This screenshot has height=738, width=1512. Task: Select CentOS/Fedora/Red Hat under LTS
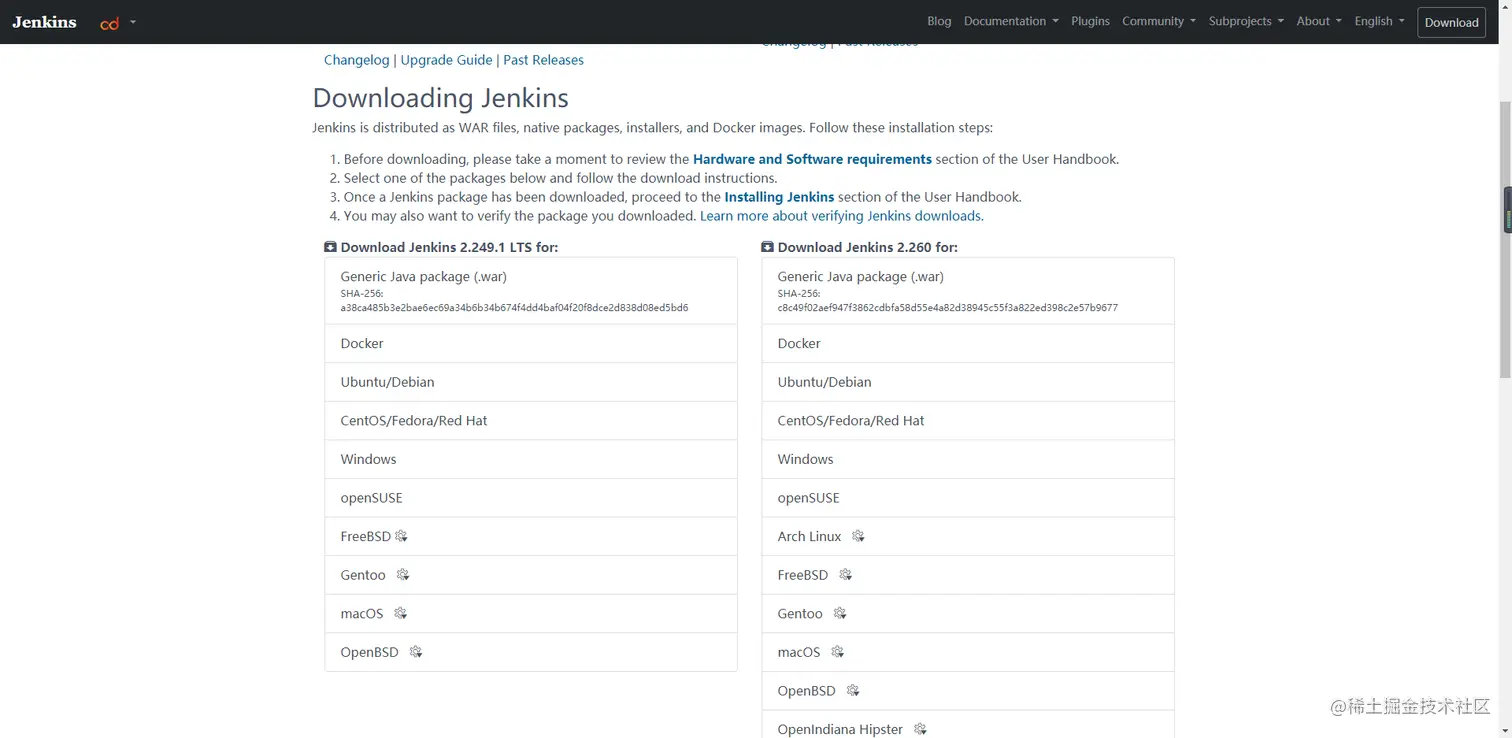pos(531,420)
